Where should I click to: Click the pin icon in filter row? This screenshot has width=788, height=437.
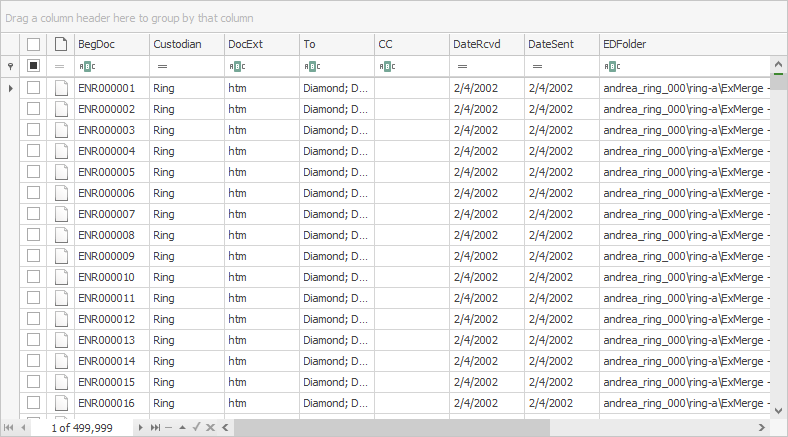pyautogui.click(x=10, y=66)
